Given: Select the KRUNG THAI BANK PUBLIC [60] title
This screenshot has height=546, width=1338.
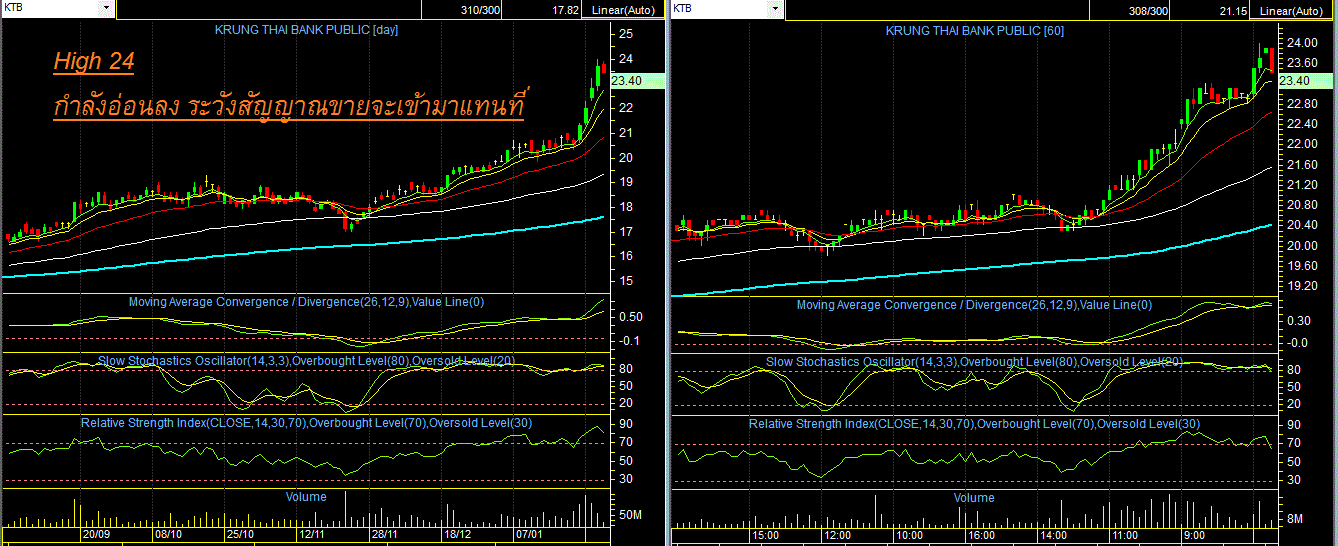Looking at the screenshot, I should pyautogui.click(x=974, y=31).
